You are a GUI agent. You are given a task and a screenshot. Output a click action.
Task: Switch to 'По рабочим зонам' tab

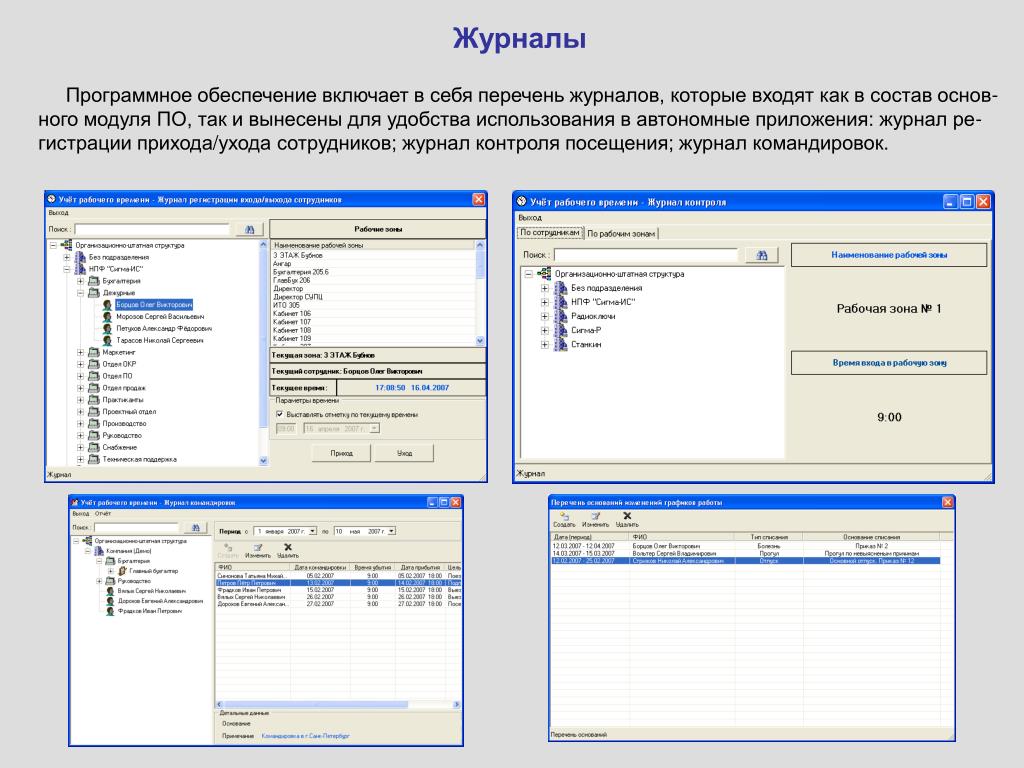[621, 233]
